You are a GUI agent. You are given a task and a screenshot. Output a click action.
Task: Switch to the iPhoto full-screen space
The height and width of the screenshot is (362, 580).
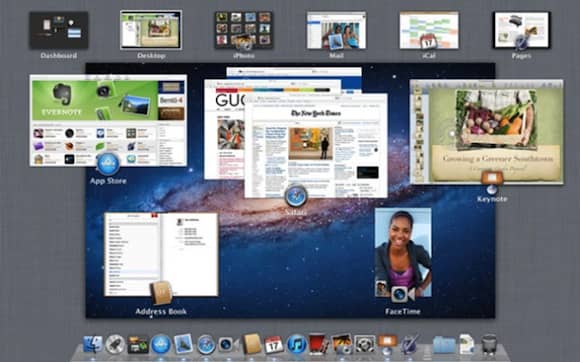tap(244, 30)
